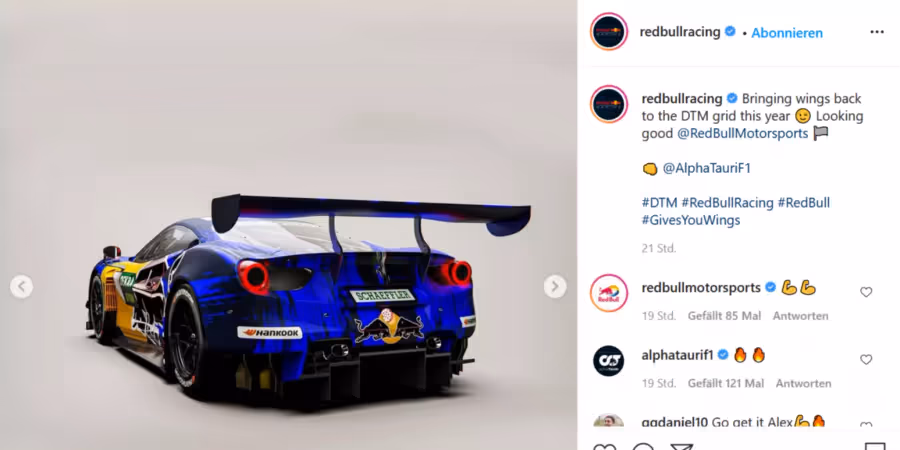Screen dimensions: 900x450
Task: Open the redbullracing username in caption
Action: pos(682,99)
